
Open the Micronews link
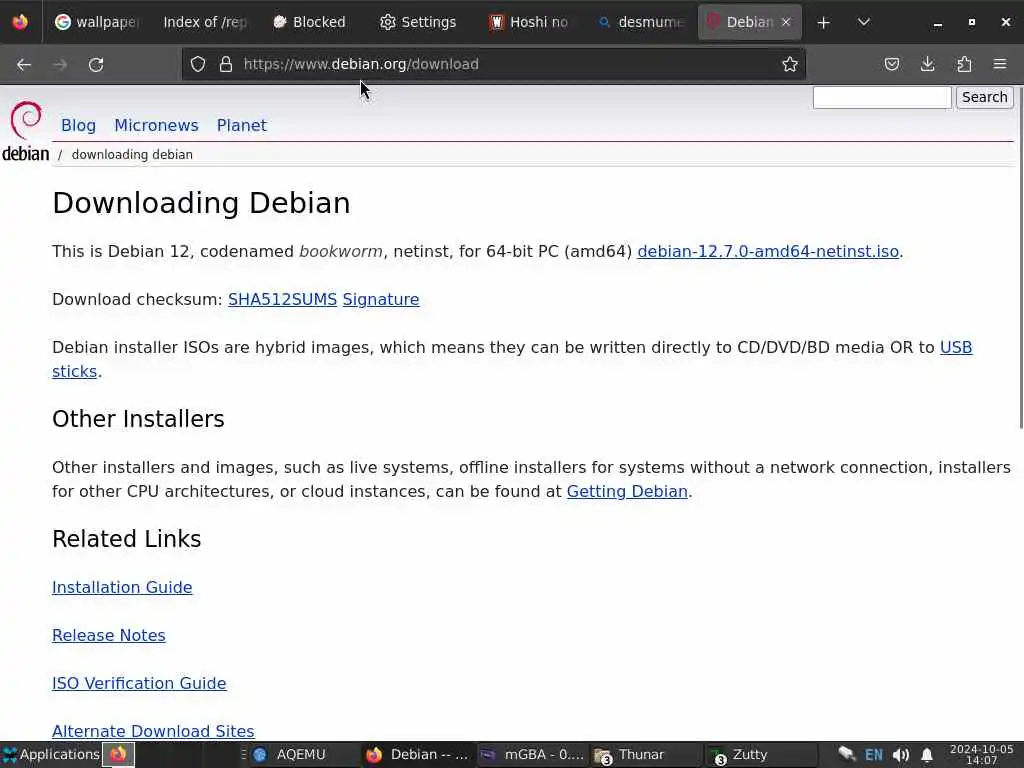pos(156,125)
